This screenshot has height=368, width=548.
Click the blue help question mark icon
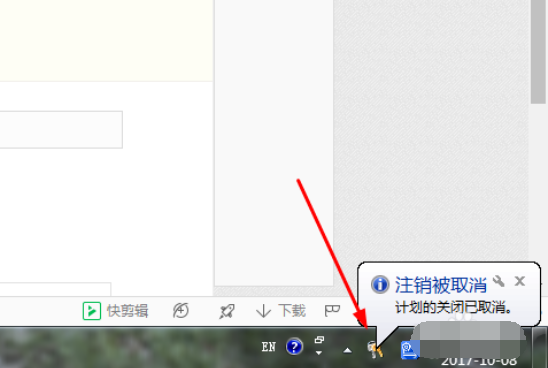294,347
